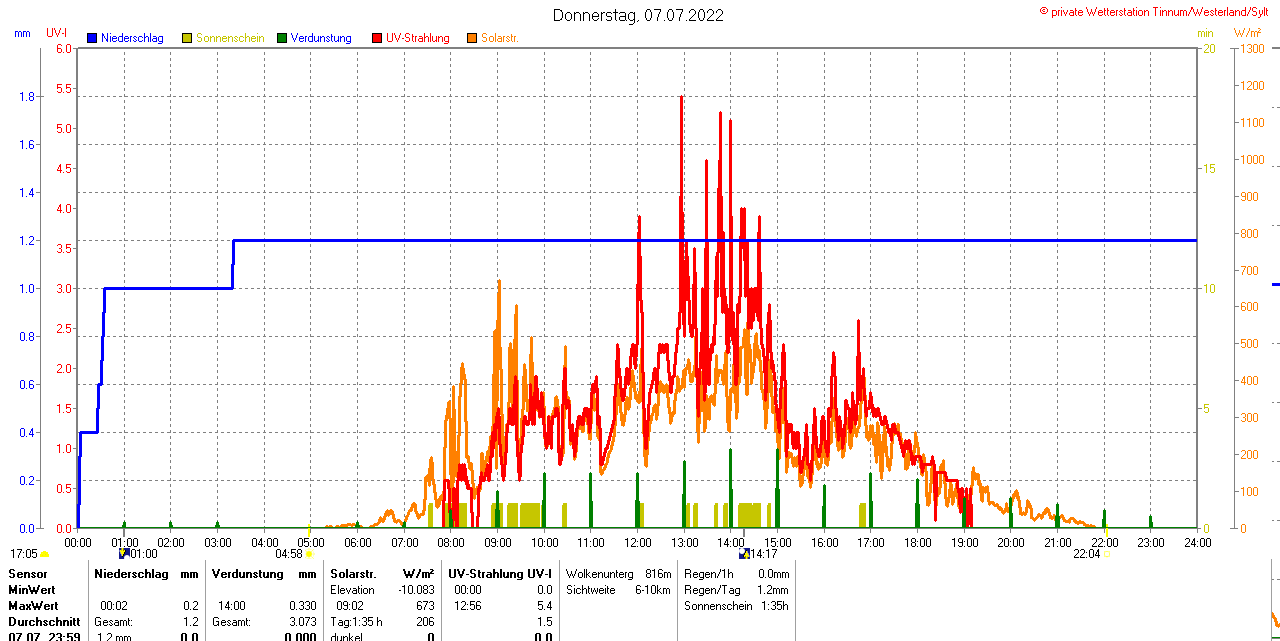
Task: Click the Sonnenschein 1:35h value in table
Action: (773, 606)
